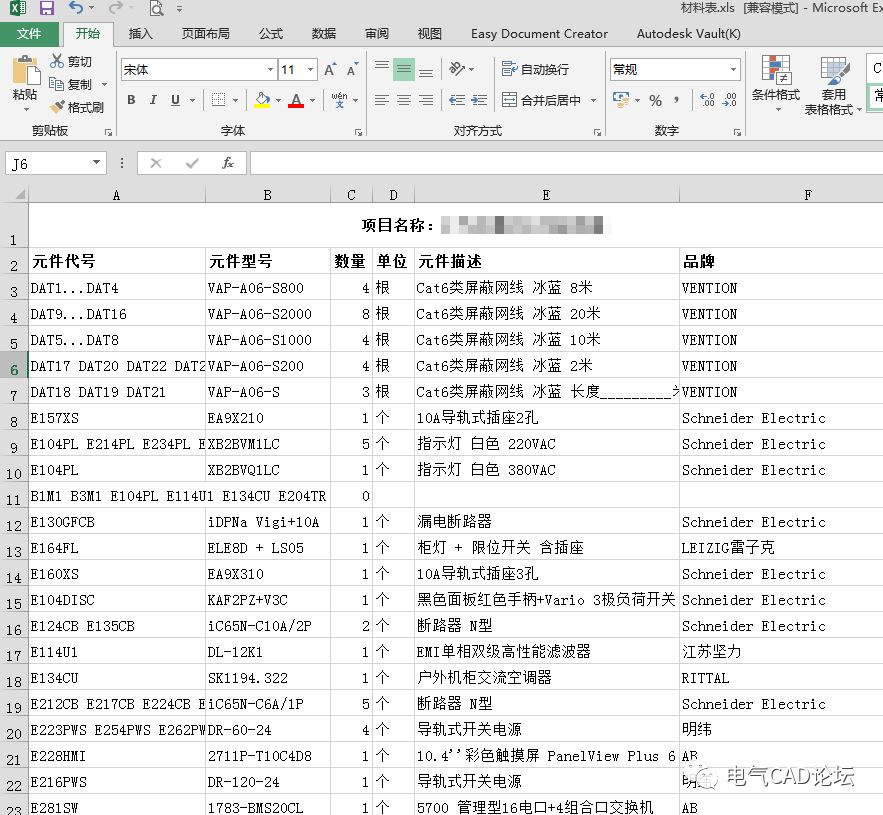Apply red font color A
Screen dimensions: 883x815
(x=296, y=100)
